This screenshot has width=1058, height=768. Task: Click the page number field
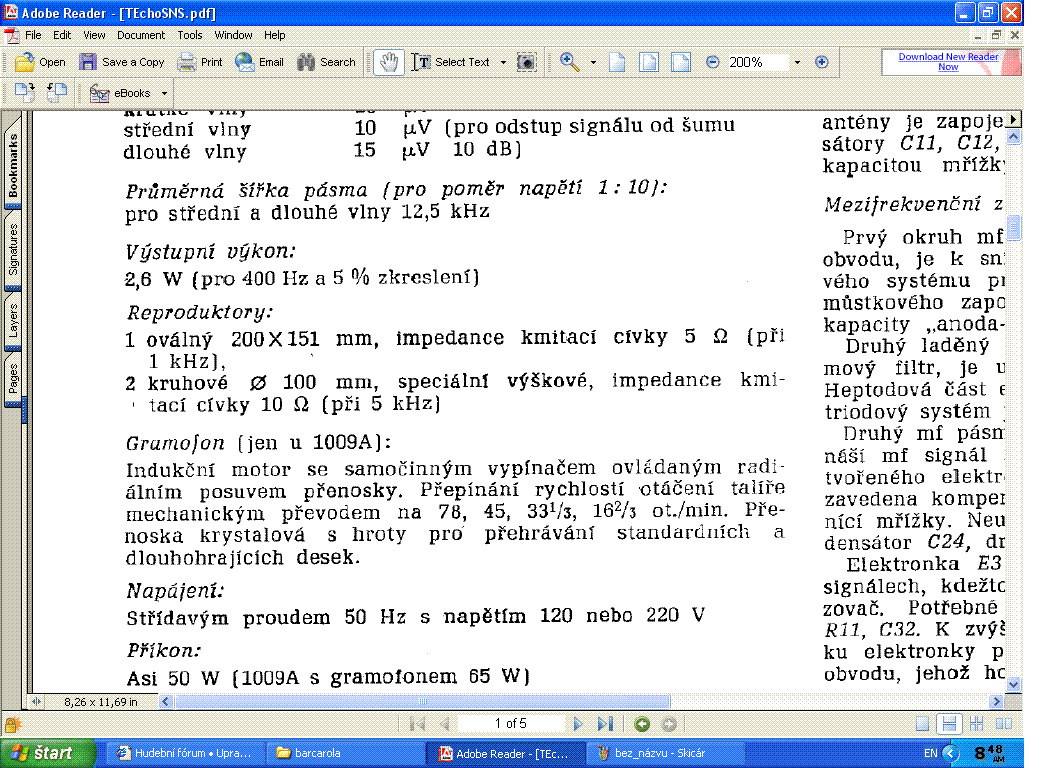pyautogui.click(x=510, y=724)
